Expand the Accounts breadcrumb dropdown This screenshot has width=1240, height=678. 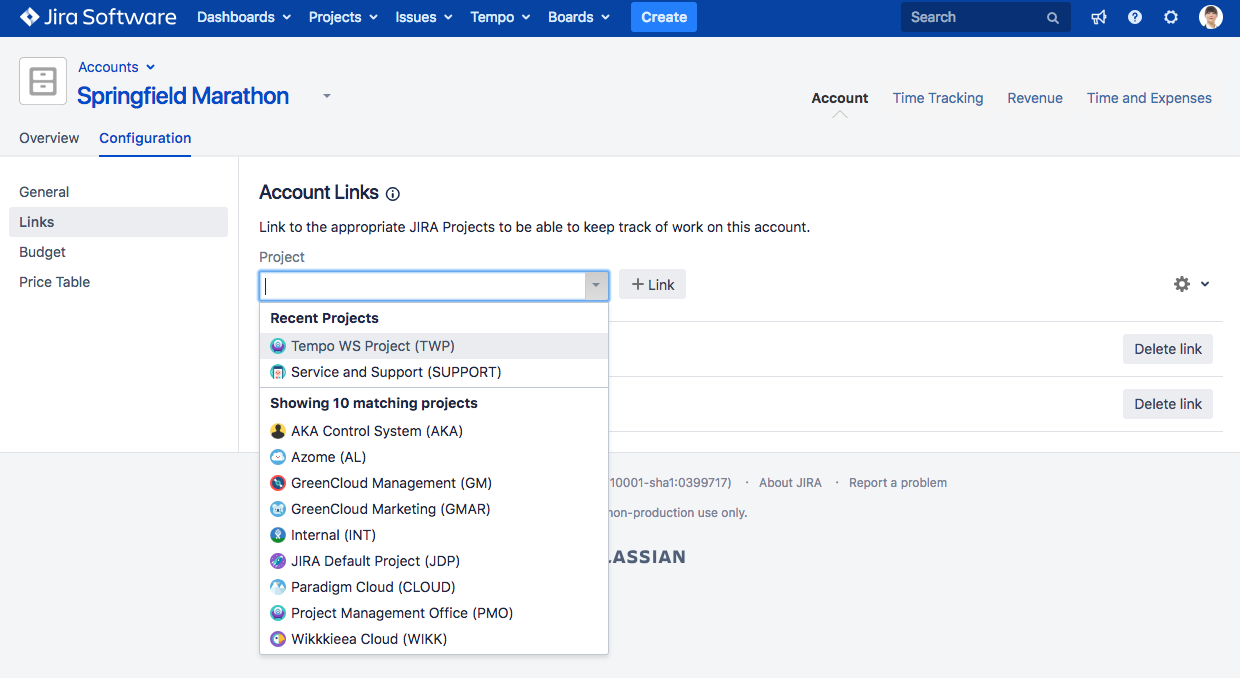tap(117, 67)
